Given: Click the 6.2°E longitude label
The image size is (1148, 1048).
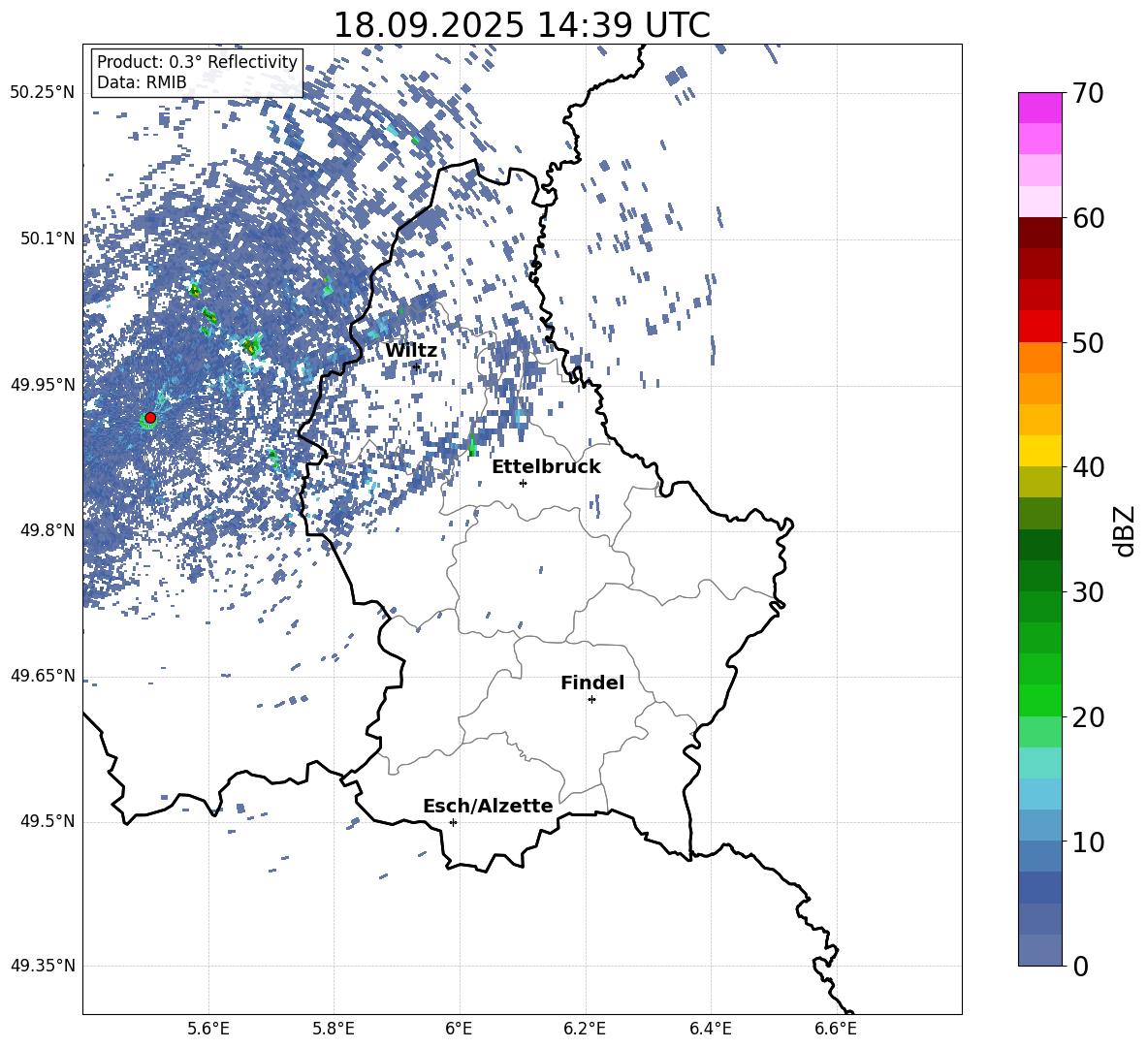Looking at the screenshot, I should click(585, 1029).
